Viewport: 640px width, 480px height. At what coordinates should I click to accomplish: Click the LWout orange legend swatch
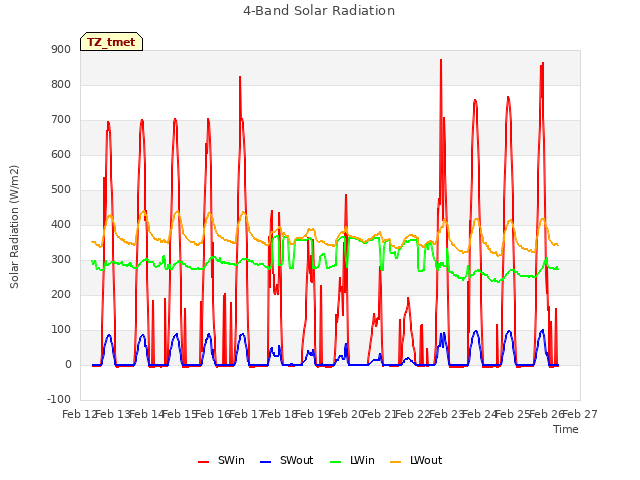pos(396,462)
